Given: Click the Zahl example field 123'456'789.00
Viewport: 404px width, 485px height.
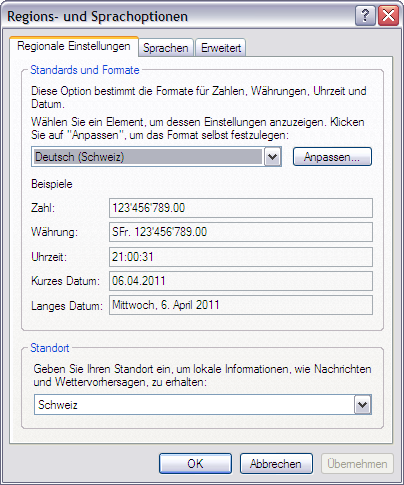Looking at the screenshot, I should click(241, 208).
